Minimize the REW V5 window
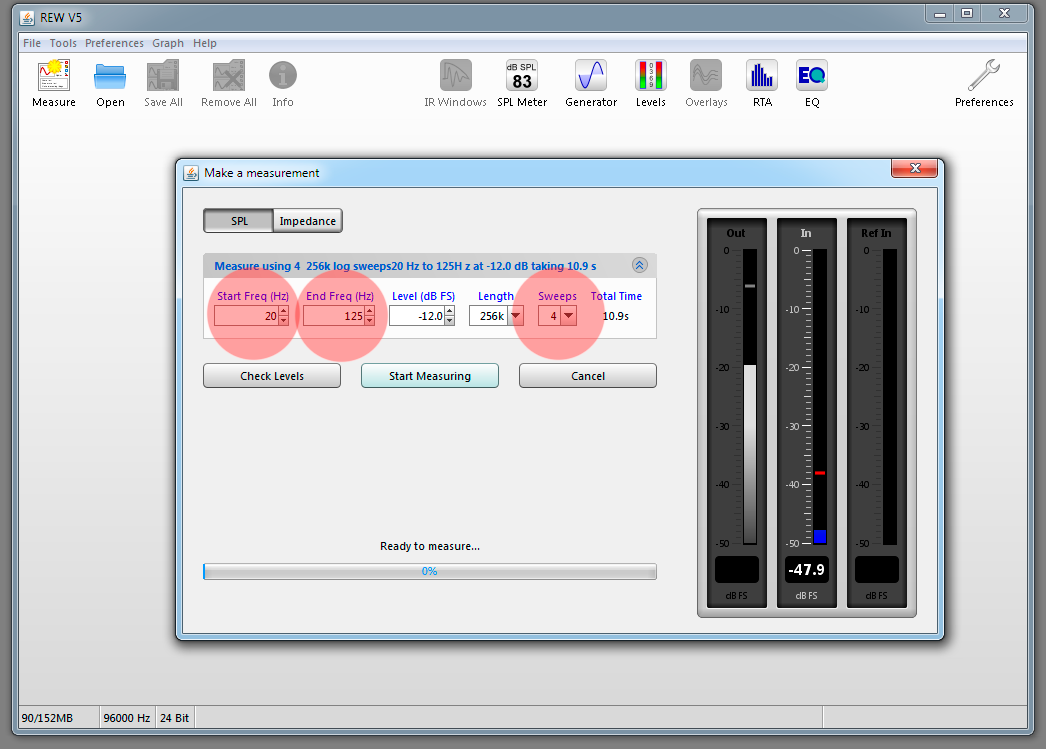The height and width of the screenshot is (749, 1046). click(940, 13)
